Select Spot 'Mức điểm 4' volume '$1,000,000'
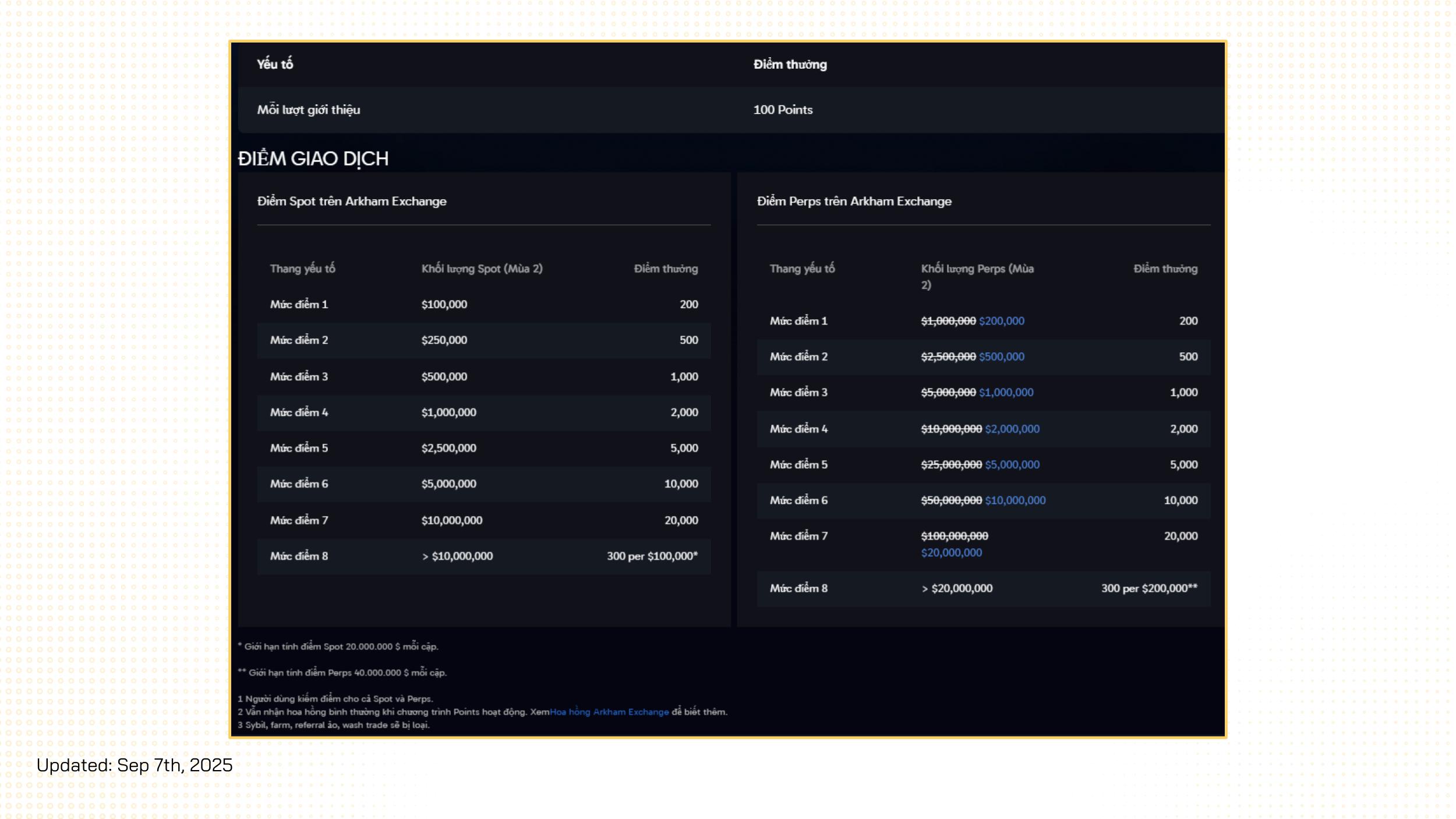The image size is (1456, 819). pyautogui.click(x=448, y=412)
